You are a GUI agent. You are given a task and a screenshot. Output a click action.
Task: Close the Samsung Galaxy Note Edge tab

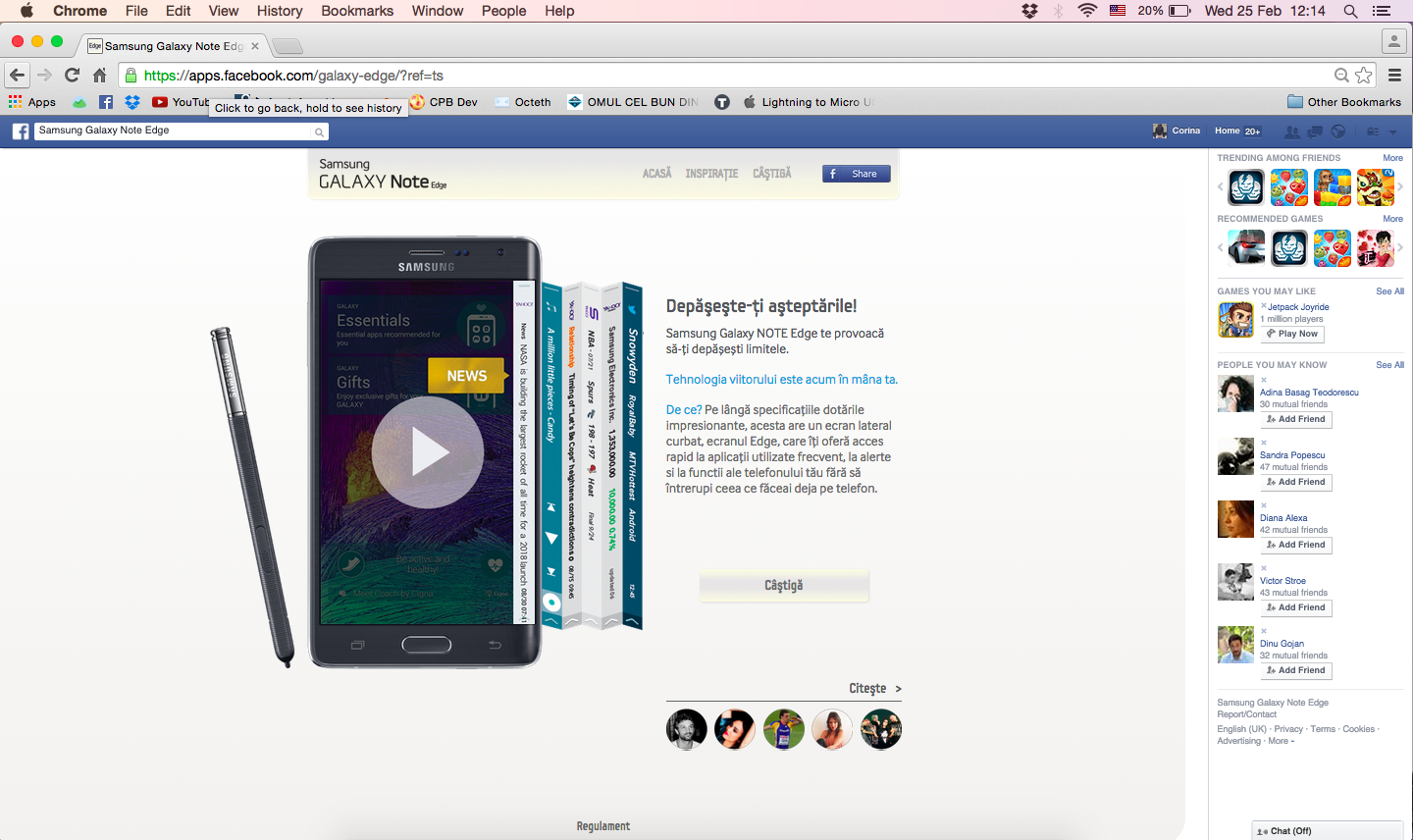click(x=255, y=46)
